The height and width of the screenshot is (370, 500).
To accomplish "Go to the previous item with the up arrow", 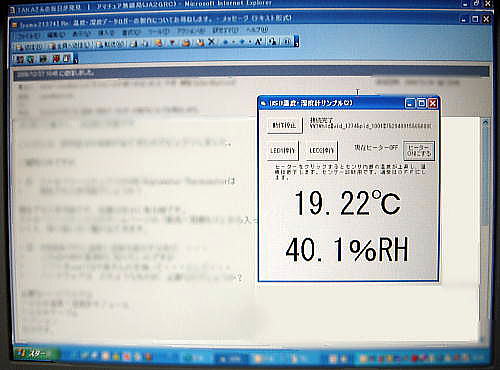I will pyautogui.click(x=226, y=42).
